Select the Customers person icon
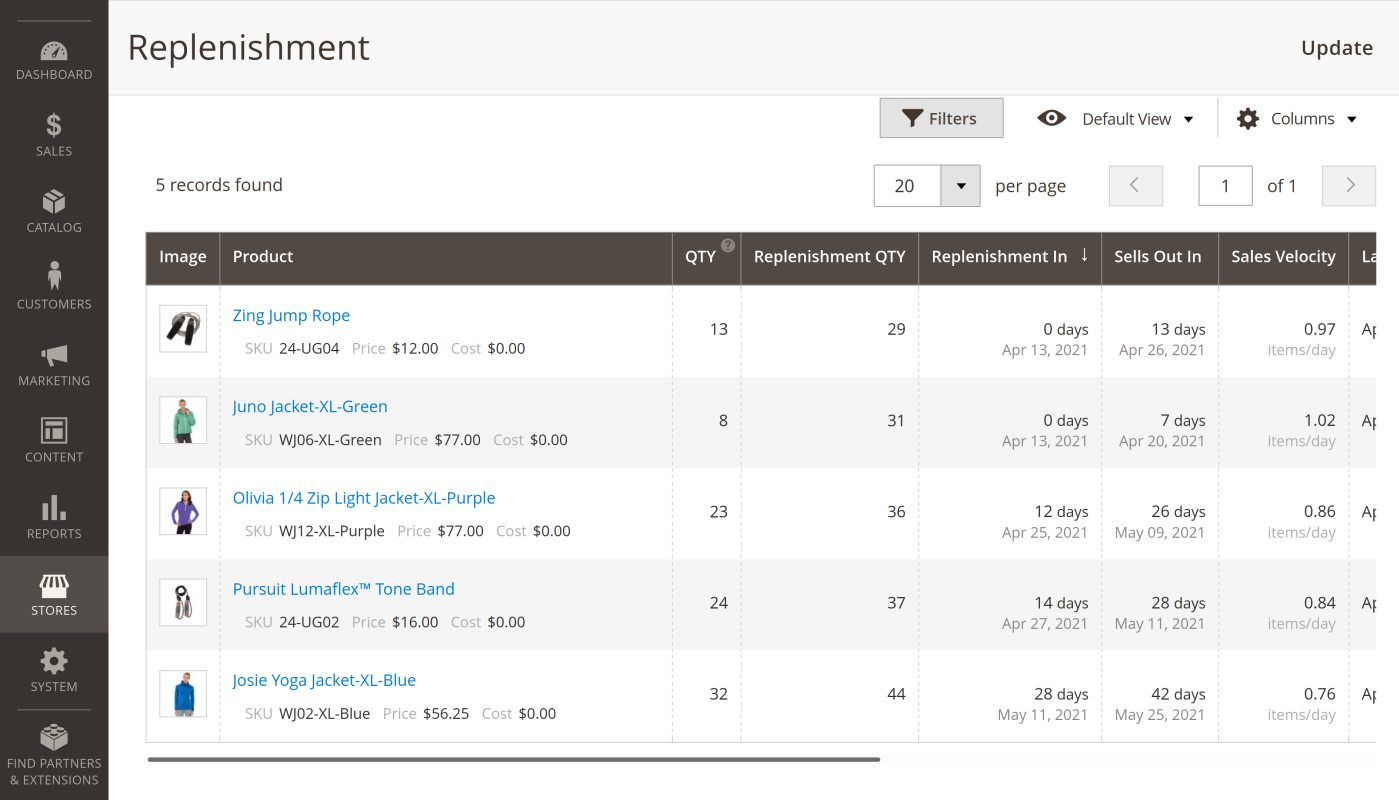Image resolution: width=1399 pixels, height=800 pixels. (54, 277)
